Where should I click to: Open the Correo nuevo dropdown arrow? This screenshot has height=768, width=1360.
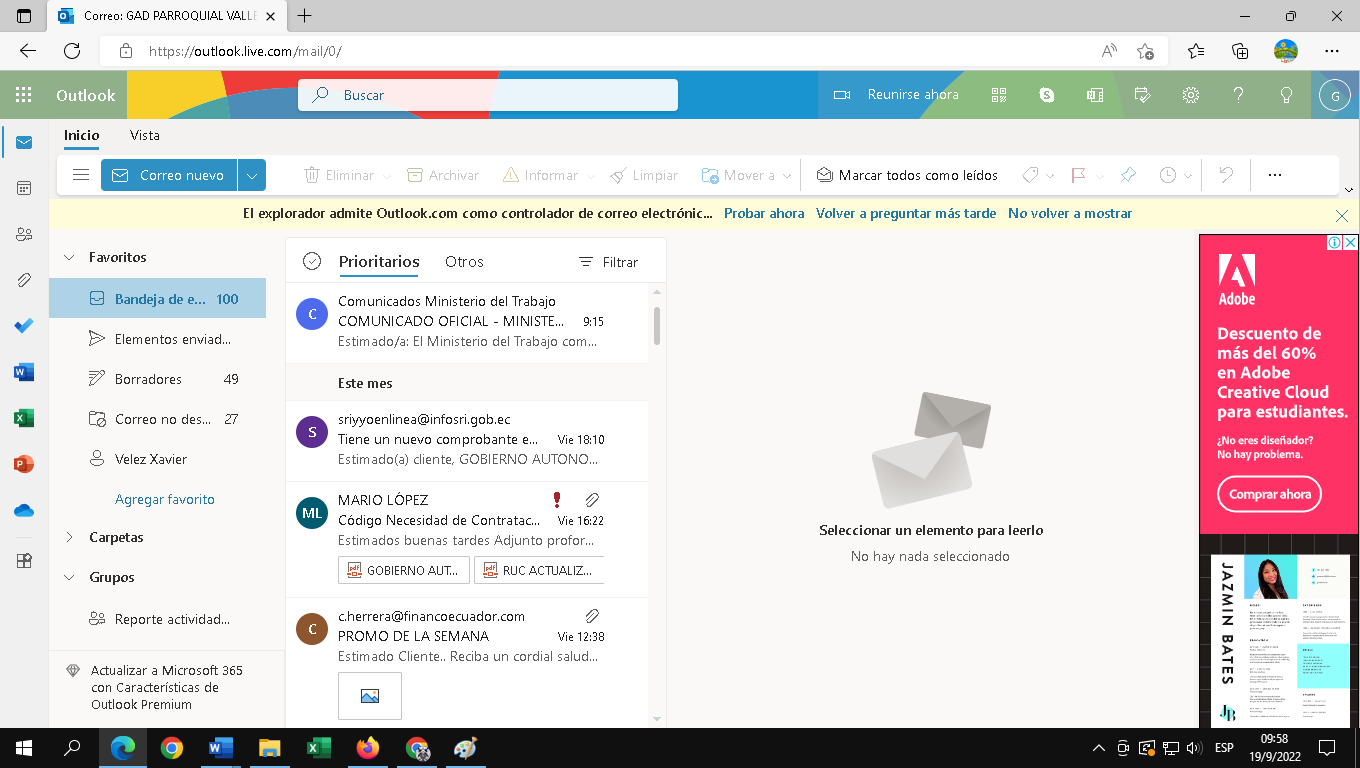tap(252, 175)
